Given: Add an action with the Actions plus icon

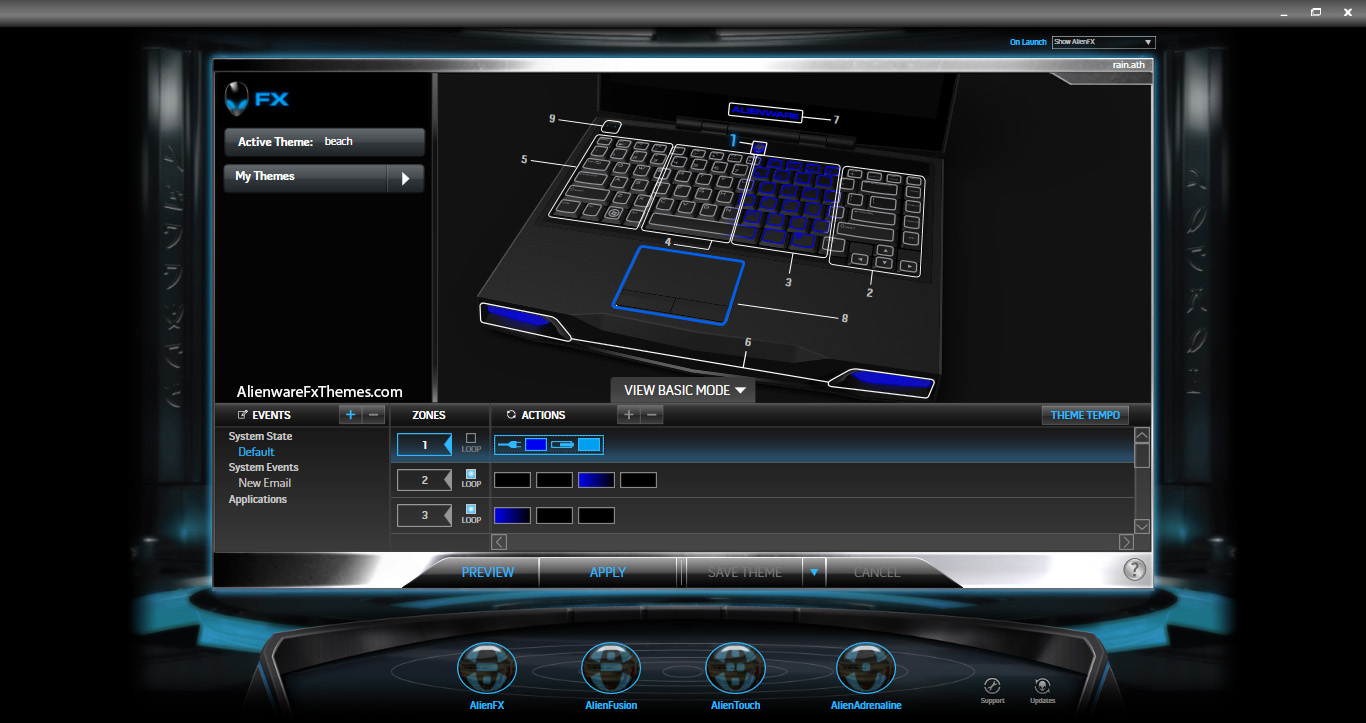Looking at the screenshot, I should point(629,414).
